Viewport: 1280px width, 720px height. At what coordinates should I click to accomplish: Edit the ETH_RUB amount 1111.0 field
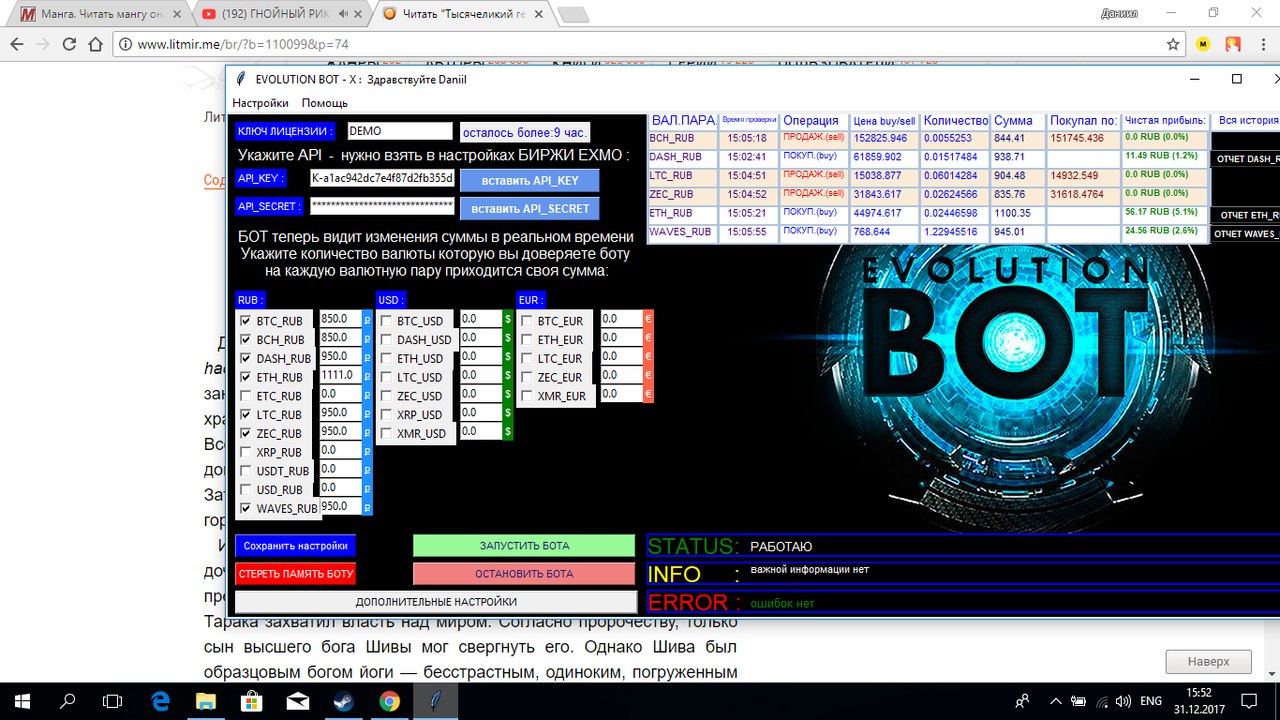339,375
